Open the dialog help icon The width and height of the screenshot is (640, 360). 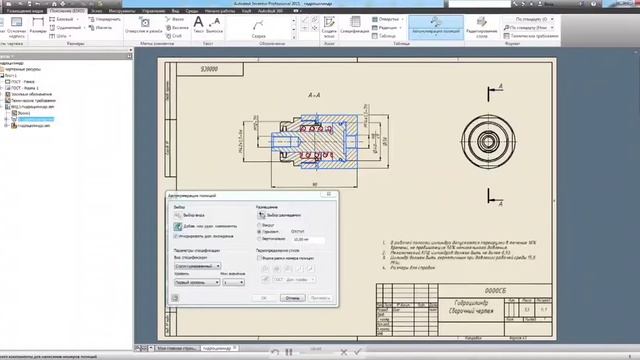(x=175, y=298)
